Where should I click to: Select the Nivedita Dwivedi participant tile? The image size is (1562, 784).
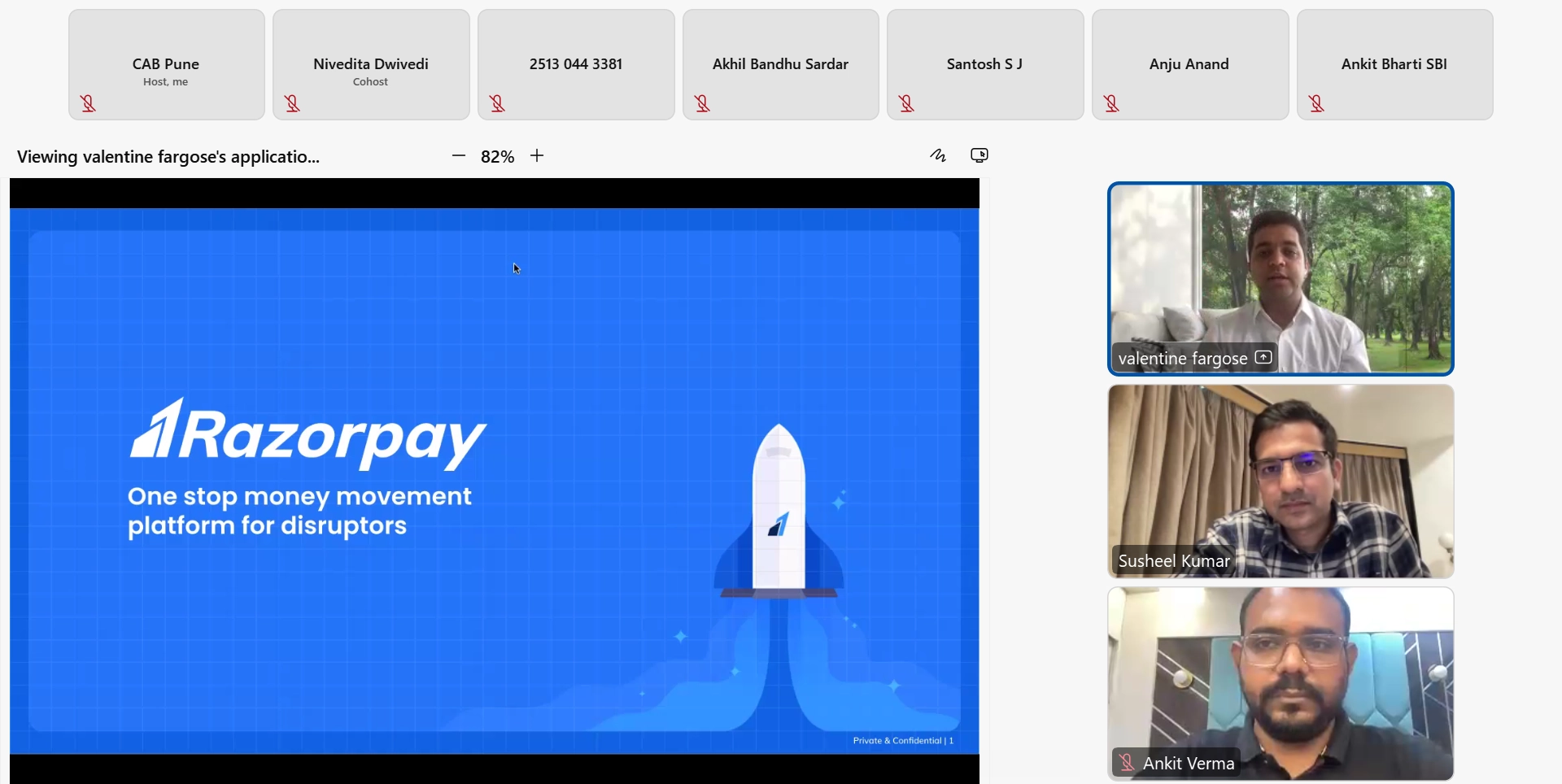[371, 65]
